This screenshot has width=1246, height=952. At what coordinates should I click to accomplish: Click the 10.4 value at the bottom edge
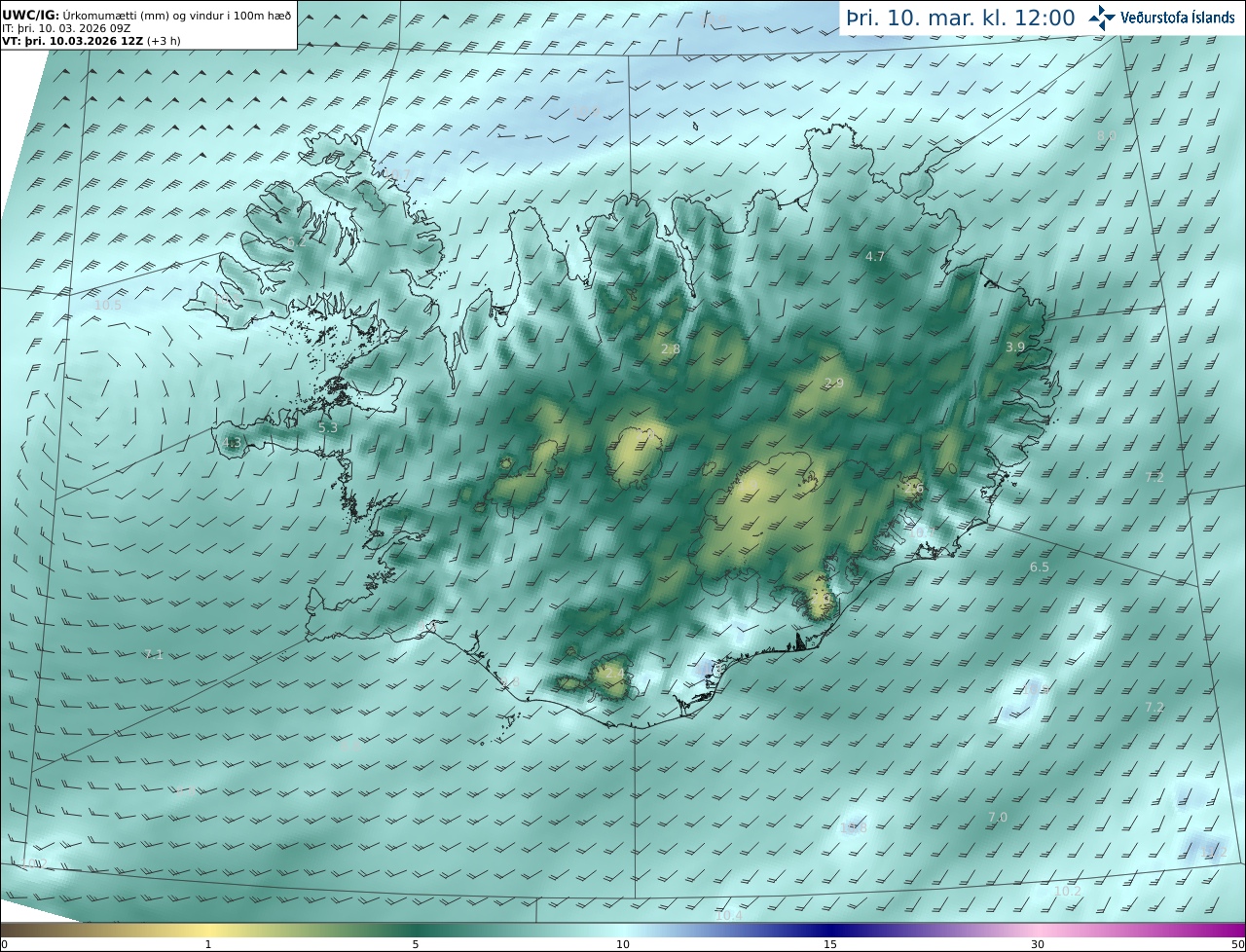click(728, 915)
